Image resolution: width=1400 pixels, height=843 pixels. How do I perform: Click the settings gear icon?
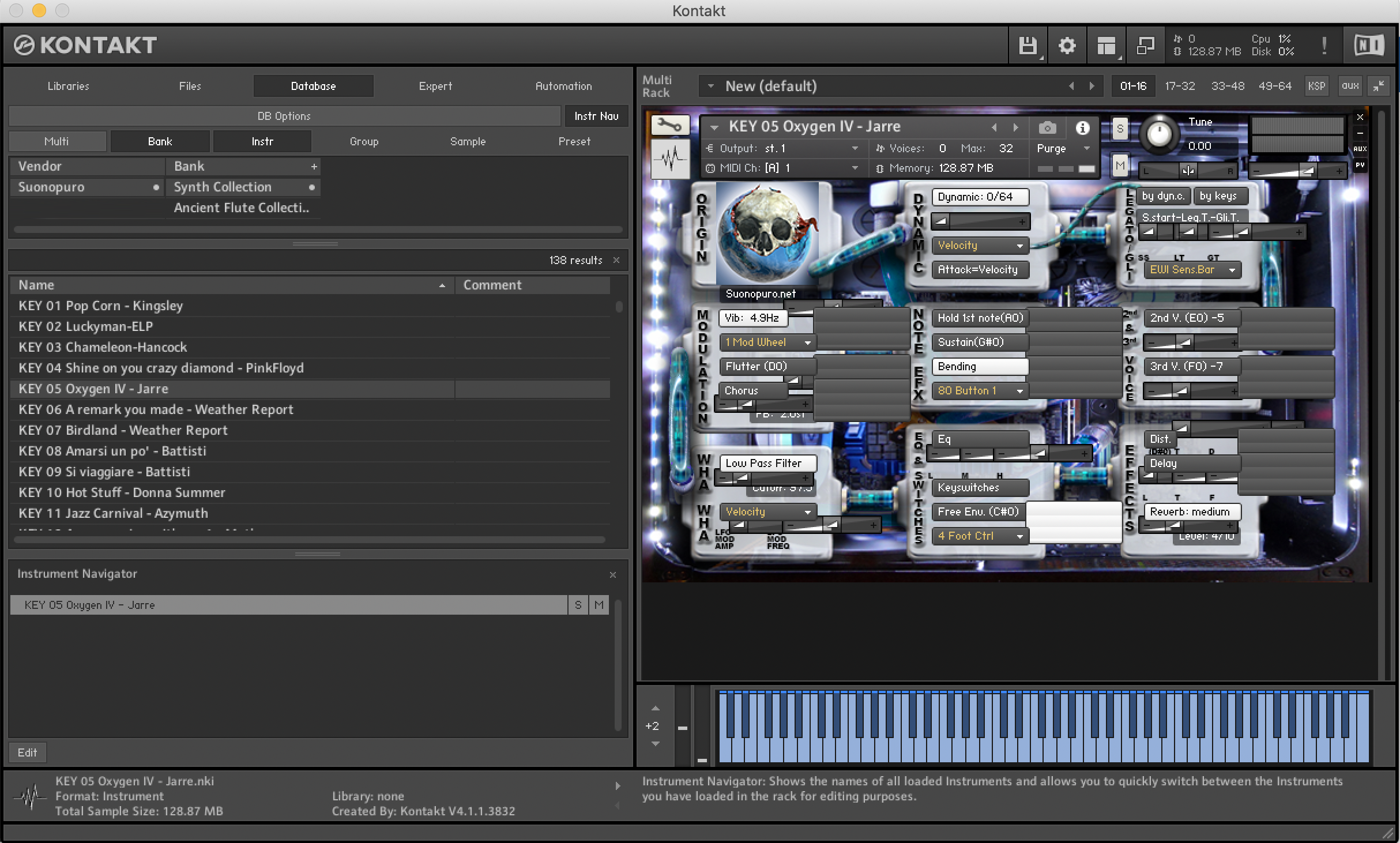[1065, 44]
